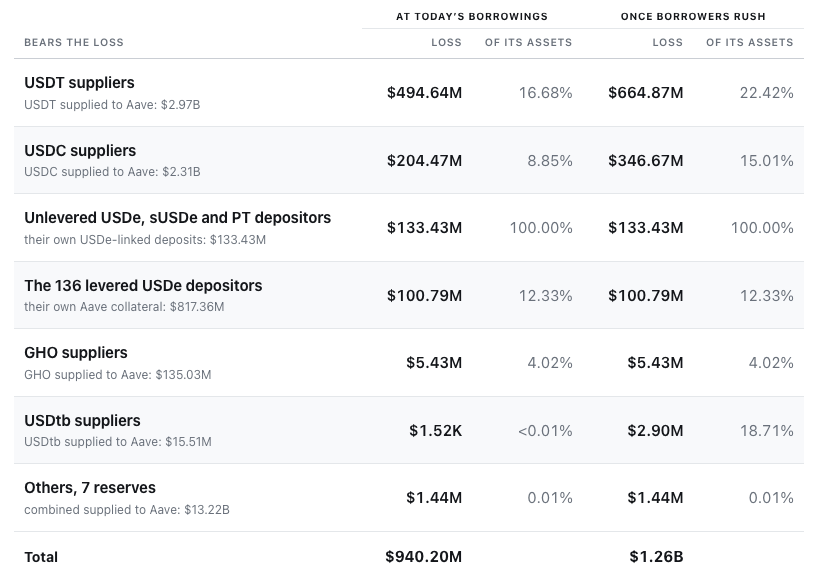
Task: Click the Total row label
Action: [x=41, y=557]
